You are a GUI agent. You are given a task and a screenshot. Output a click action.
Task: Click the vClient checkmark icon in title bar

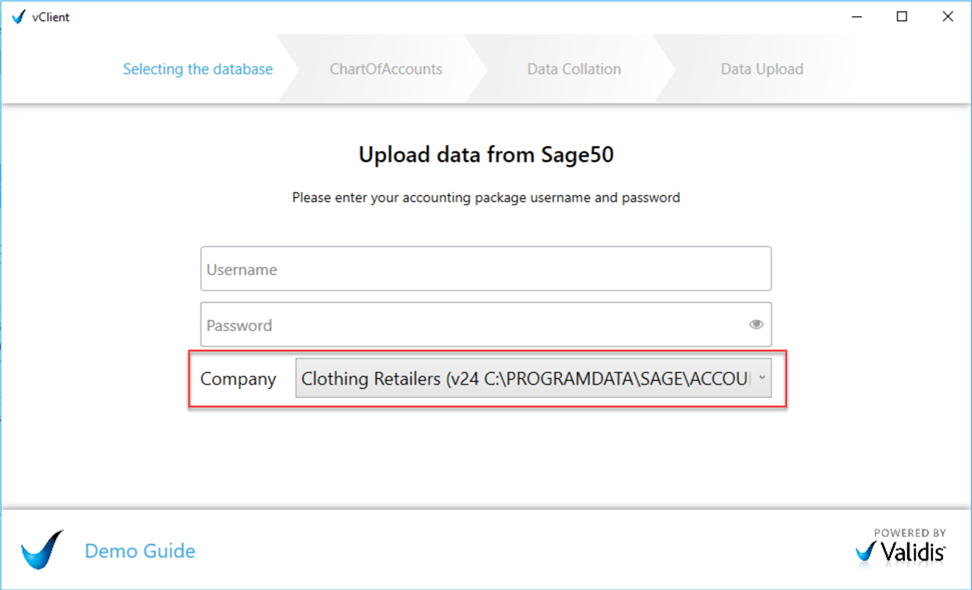tap(19, 17)
